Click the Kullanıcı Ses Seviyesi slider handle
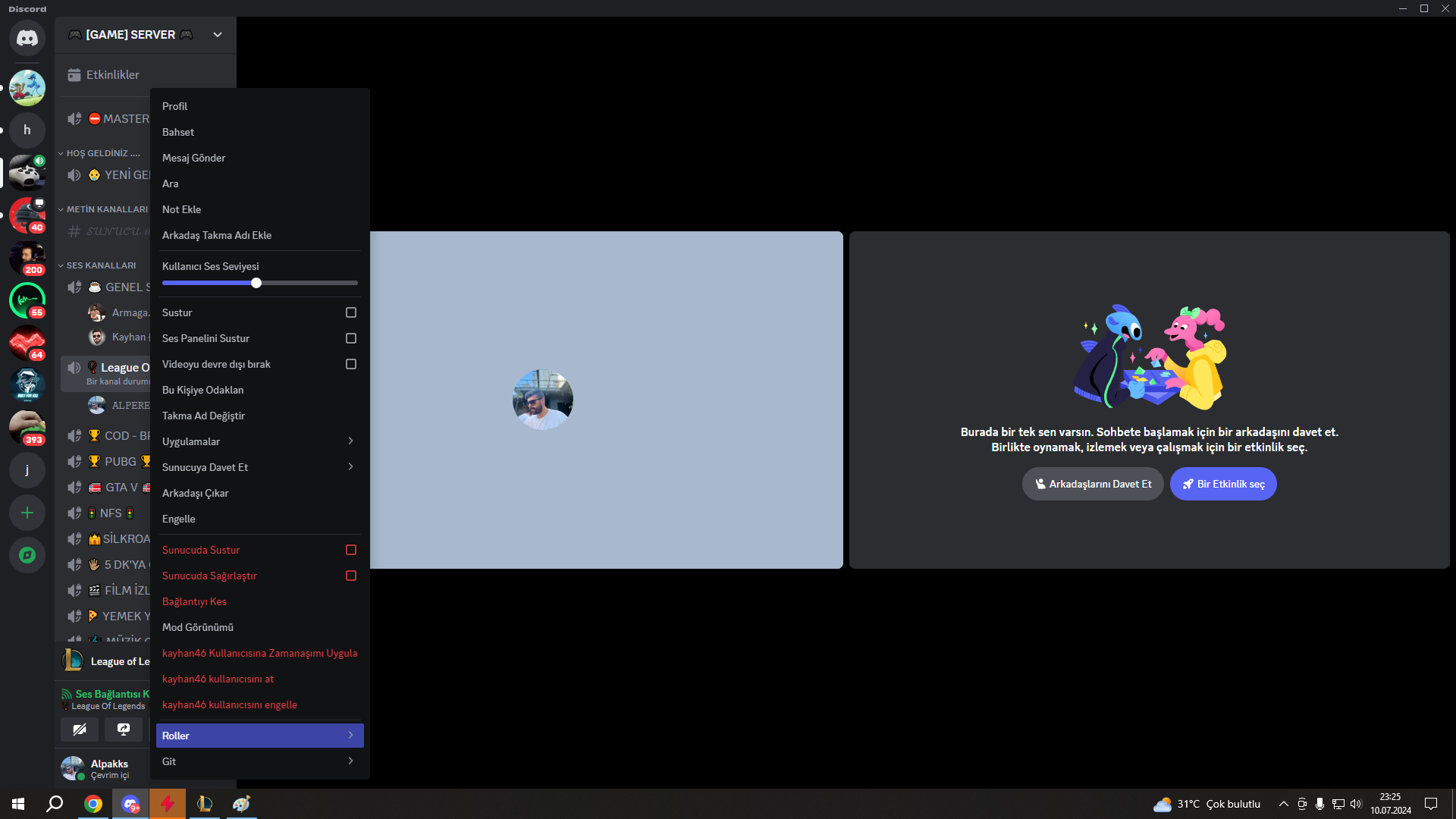This screenshot has height=819, width=1456. pos(256,283)
